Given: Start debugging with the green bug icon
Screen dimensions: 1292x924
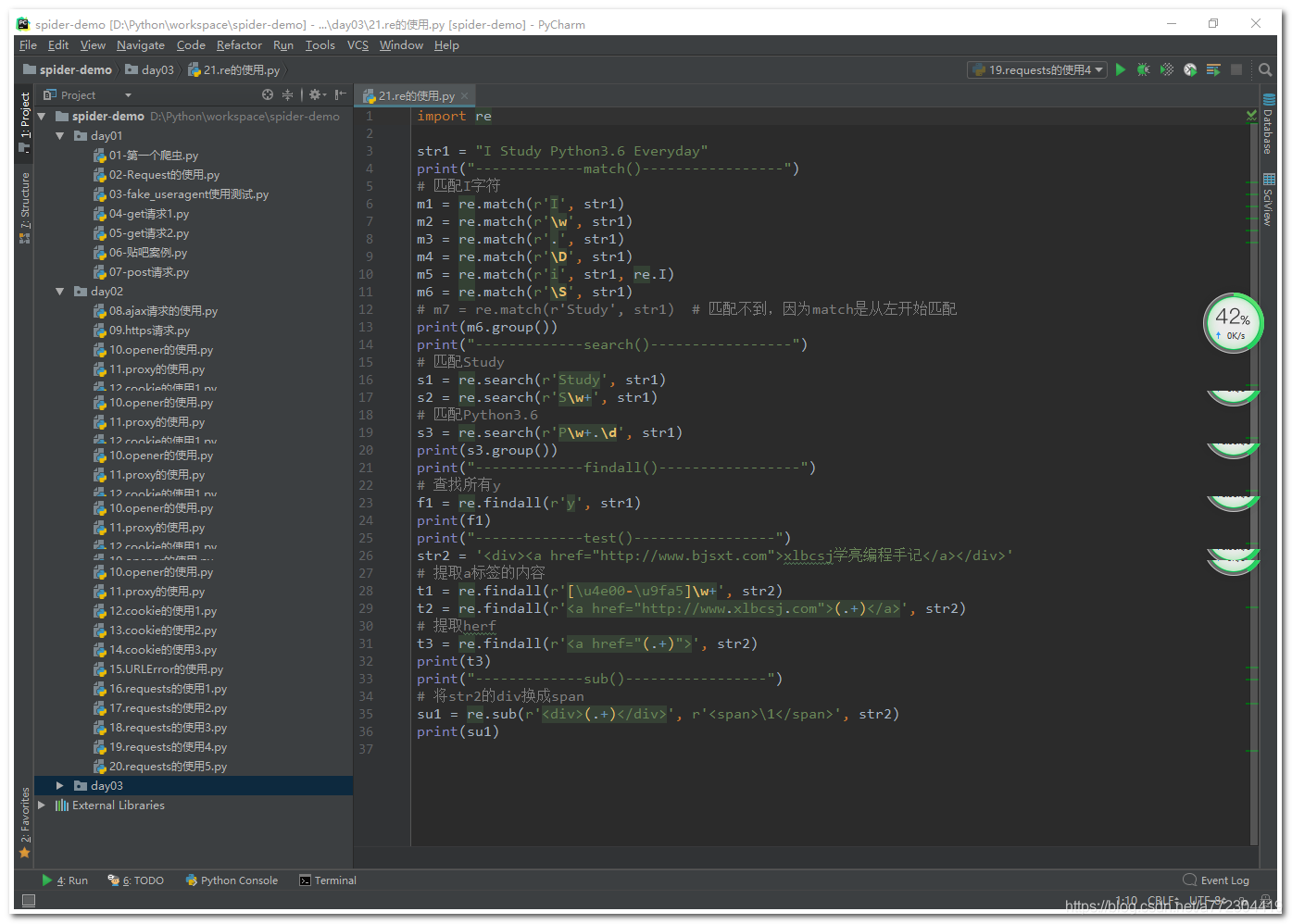Looking at the screenshot, I should [1144, 69].
